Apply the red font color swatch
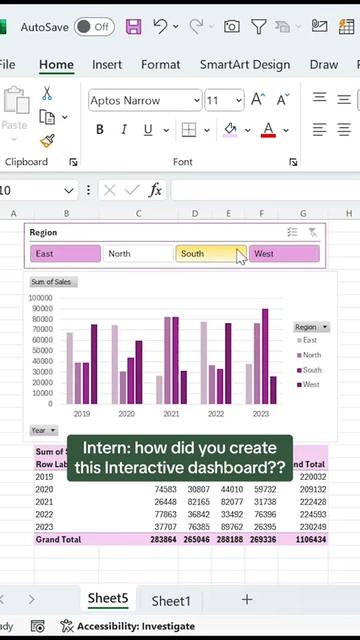Viewport: 360px width, 640px height. (268, 130)
